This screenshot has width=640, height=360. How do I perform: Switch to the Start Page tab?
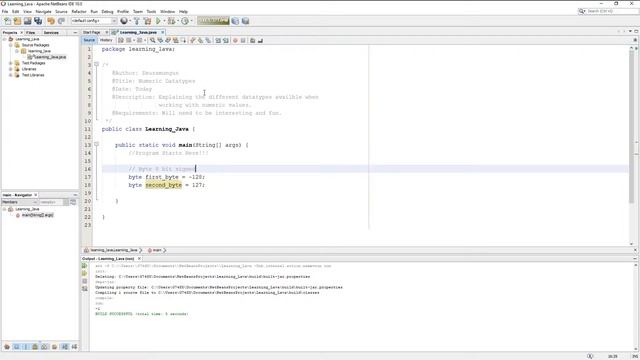[91, 32]
